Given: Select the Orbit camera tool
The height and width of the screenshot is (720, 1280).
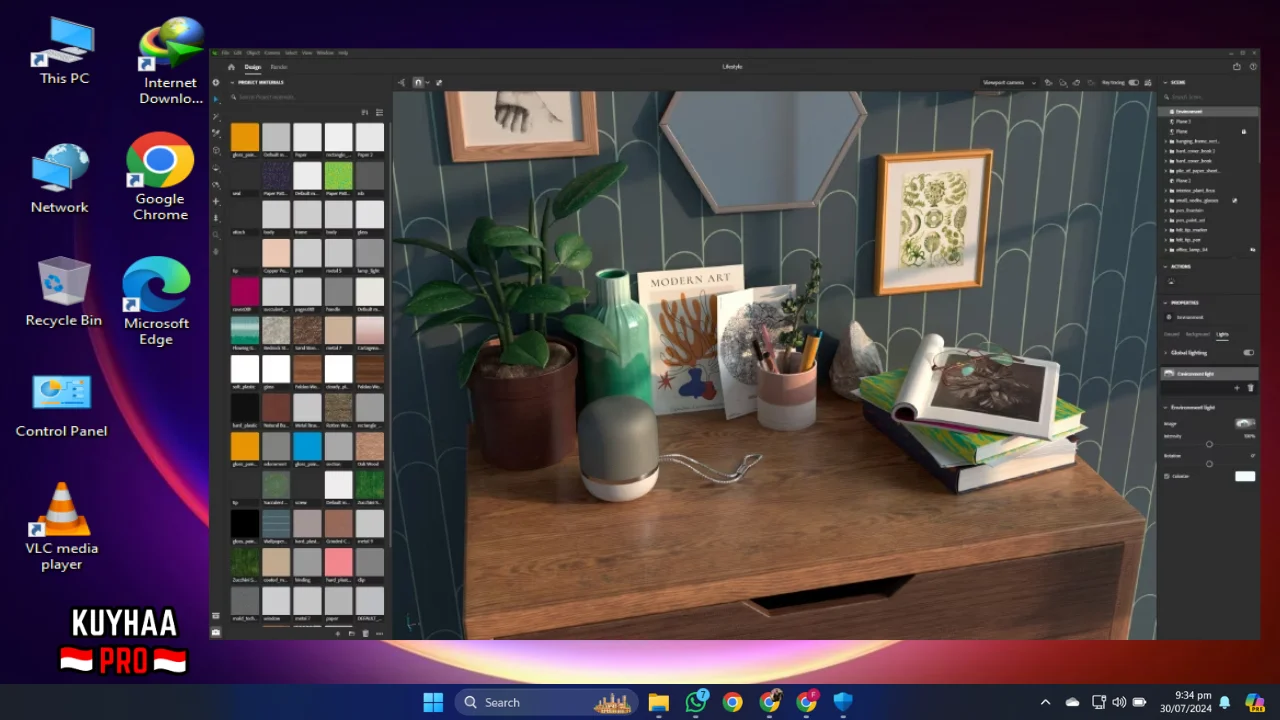Looking at the screenshot, I should (216, 184).
